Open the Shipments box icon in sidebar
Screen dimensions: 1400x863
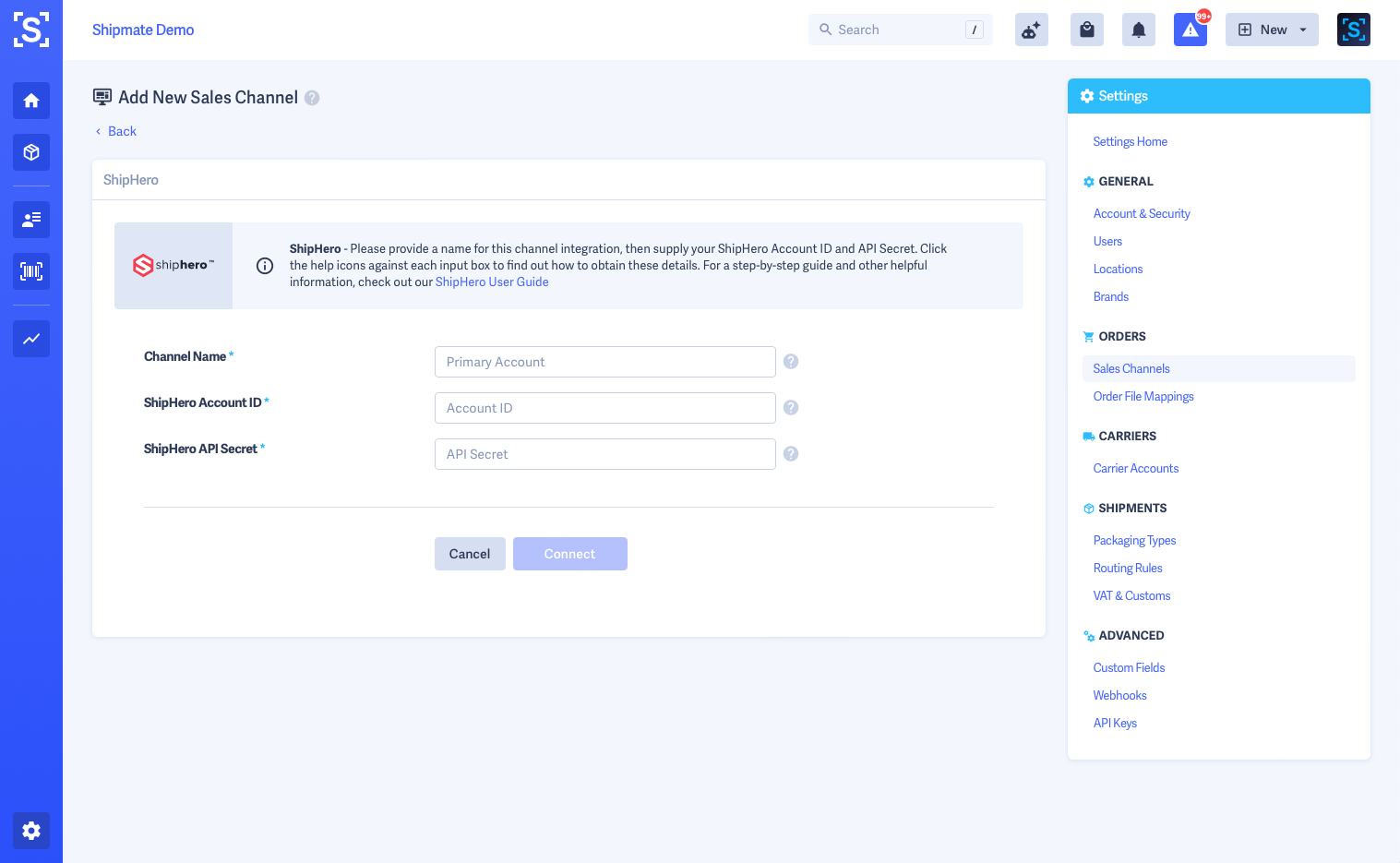[x=31, y=152]
